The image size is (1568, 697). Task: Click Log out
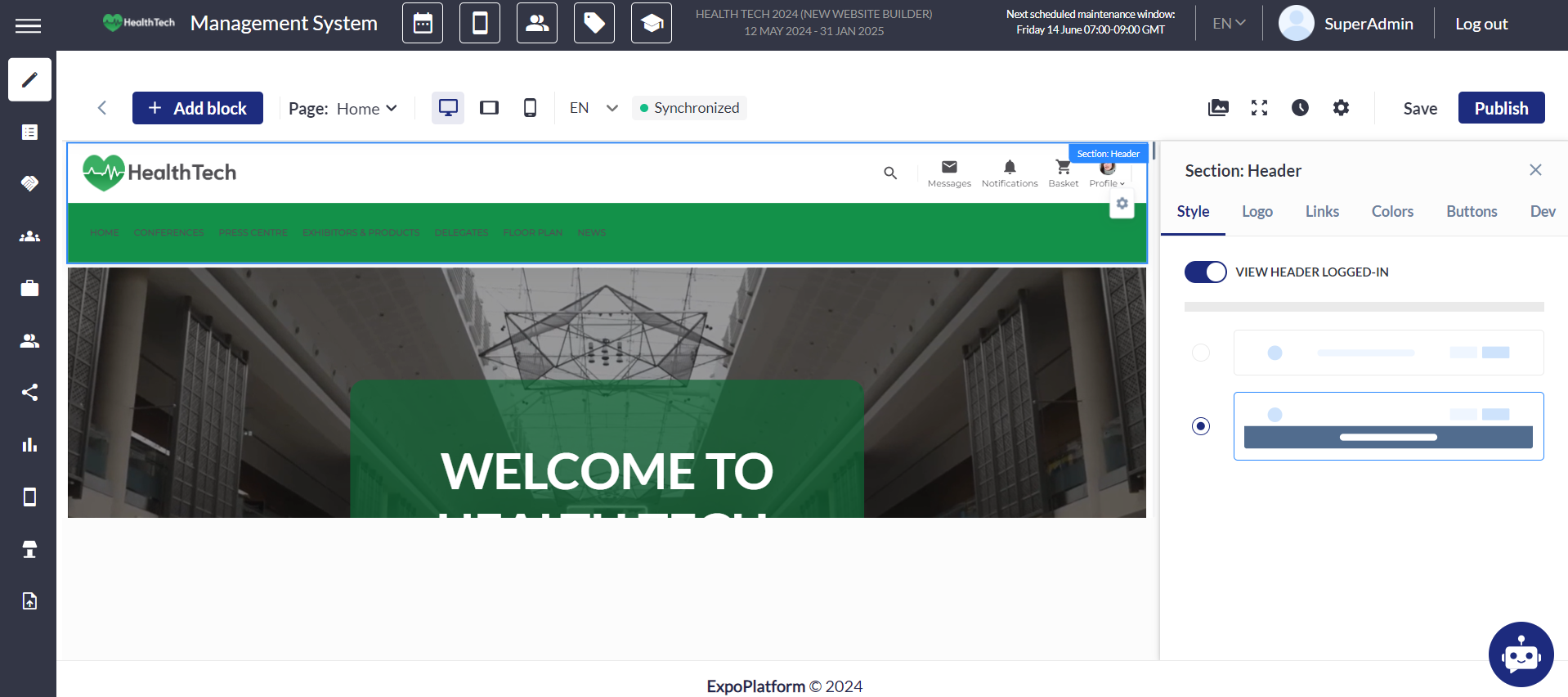click(x=1481, y=24)
